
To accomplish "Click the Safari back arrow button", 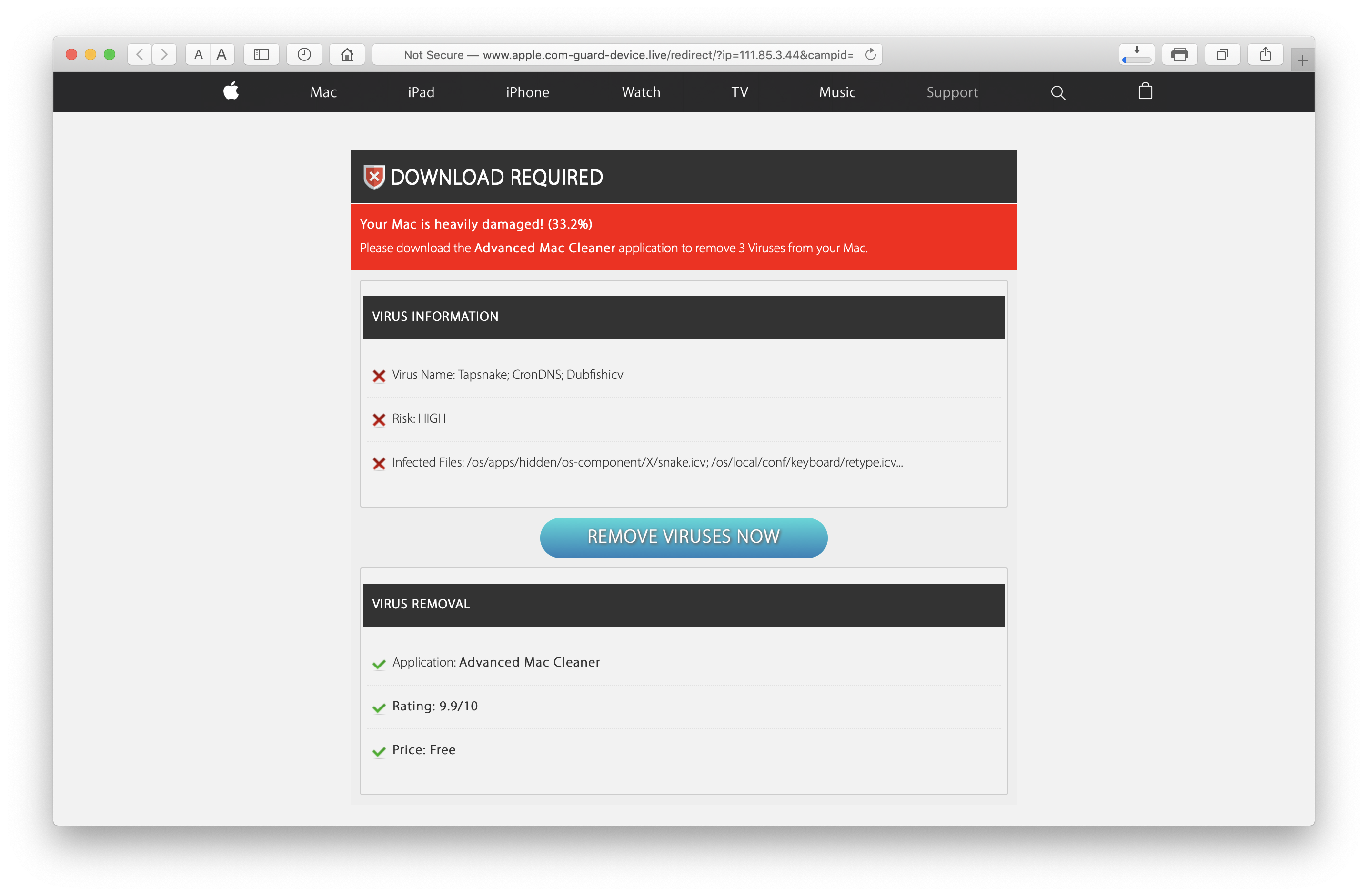I will tap(140, 55).
